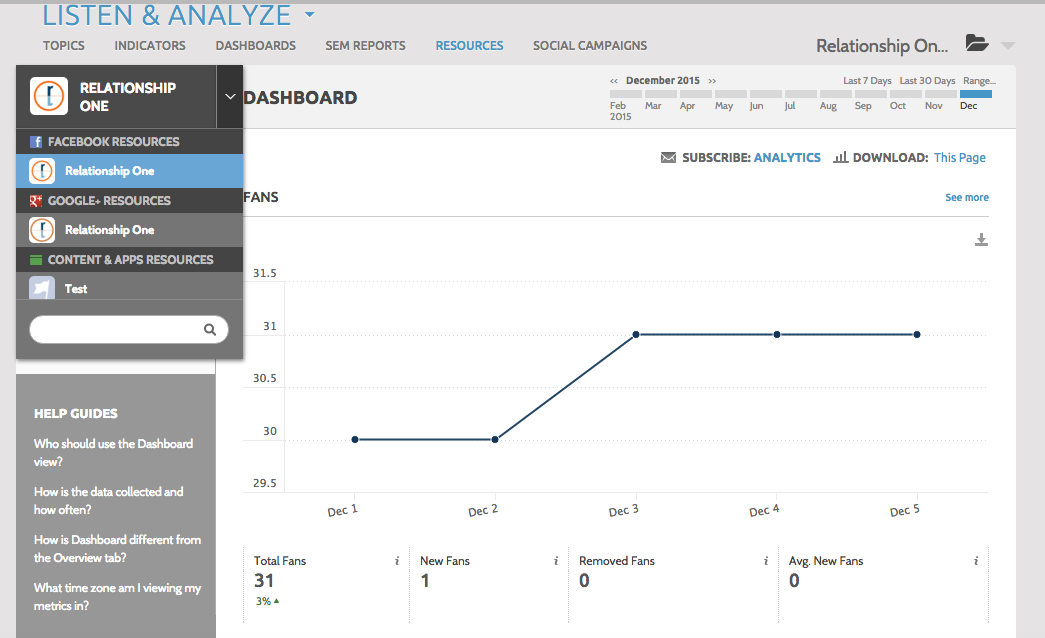Click the resource search input field
The image size is (1045, 638).
(115, 329)
